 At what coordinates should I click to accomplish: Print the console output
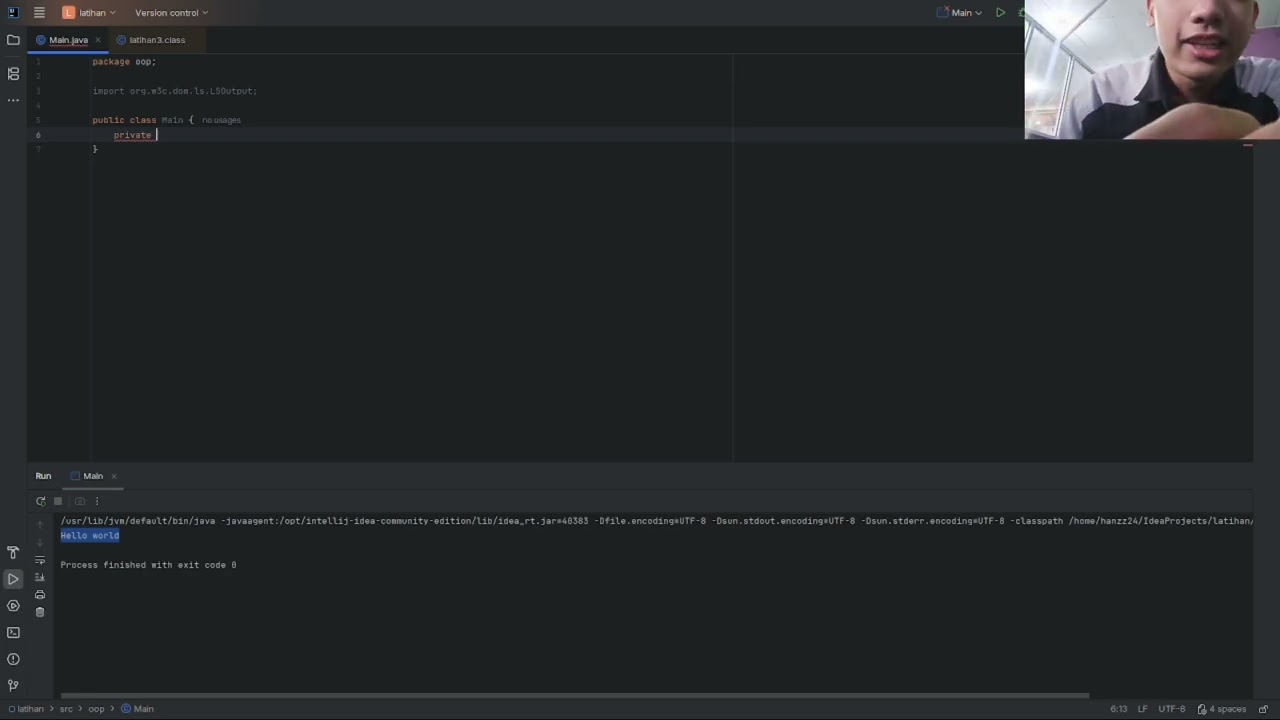40,594
